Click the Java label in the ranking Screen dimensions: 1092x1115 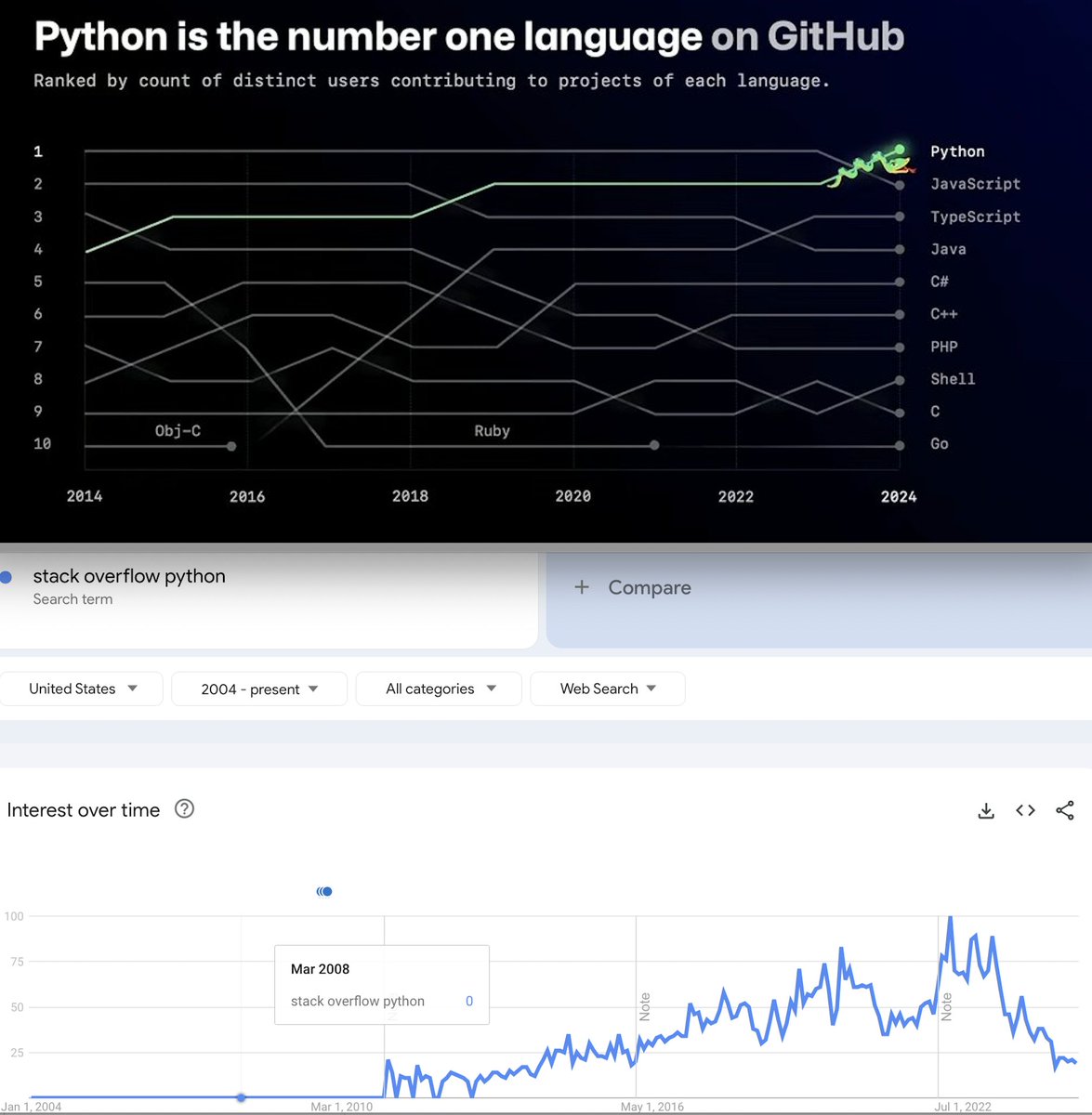(x=948, y=249)
